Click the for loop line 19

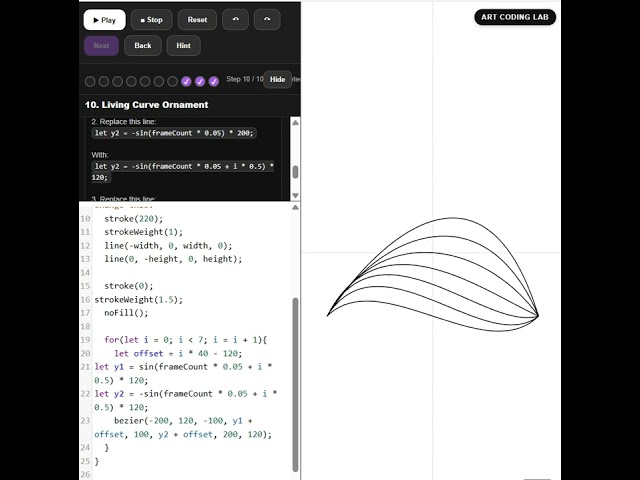point(185,340)
